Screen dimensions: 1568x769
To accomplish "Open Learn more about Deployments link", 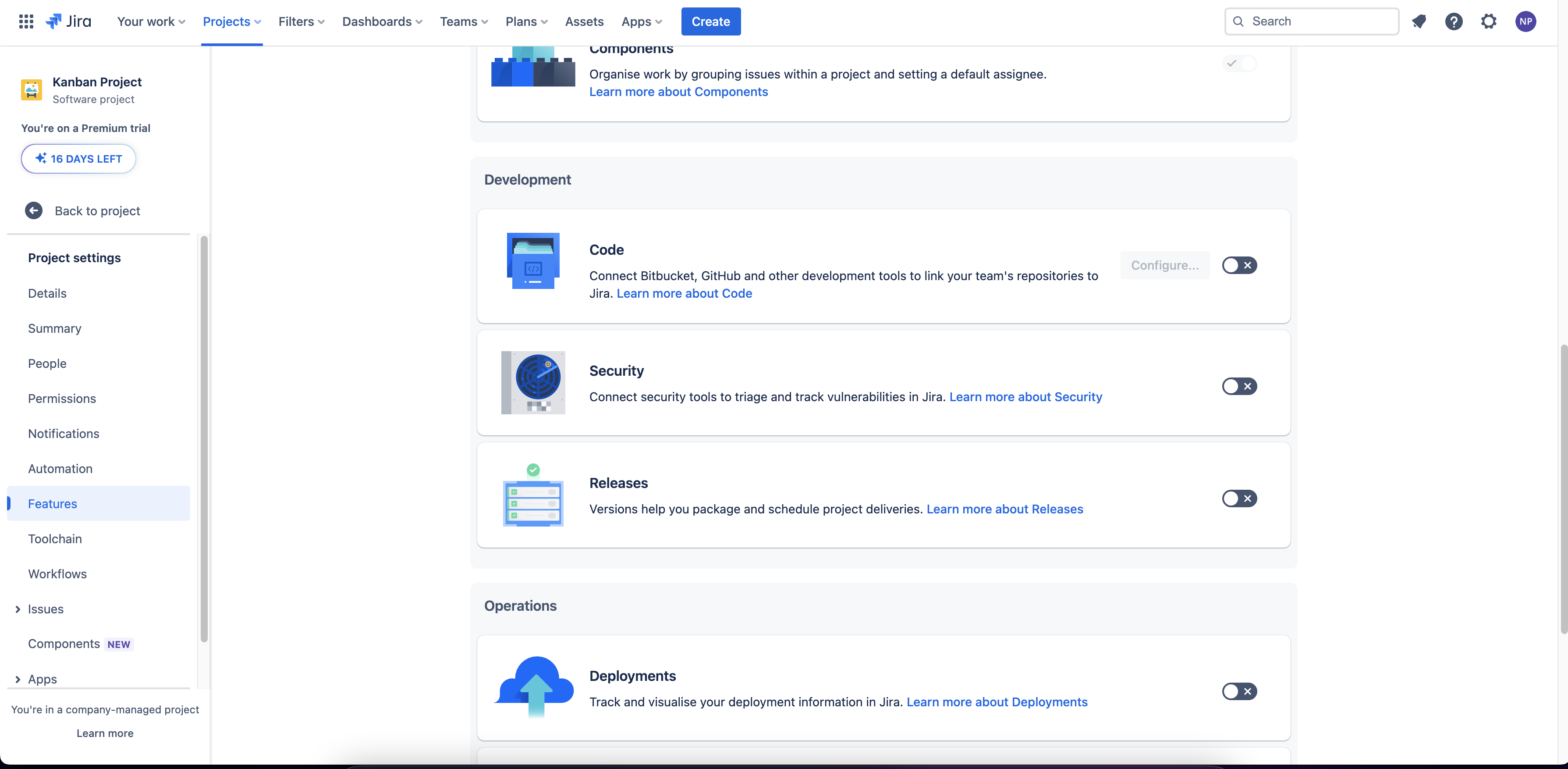I will pos(997,702).
